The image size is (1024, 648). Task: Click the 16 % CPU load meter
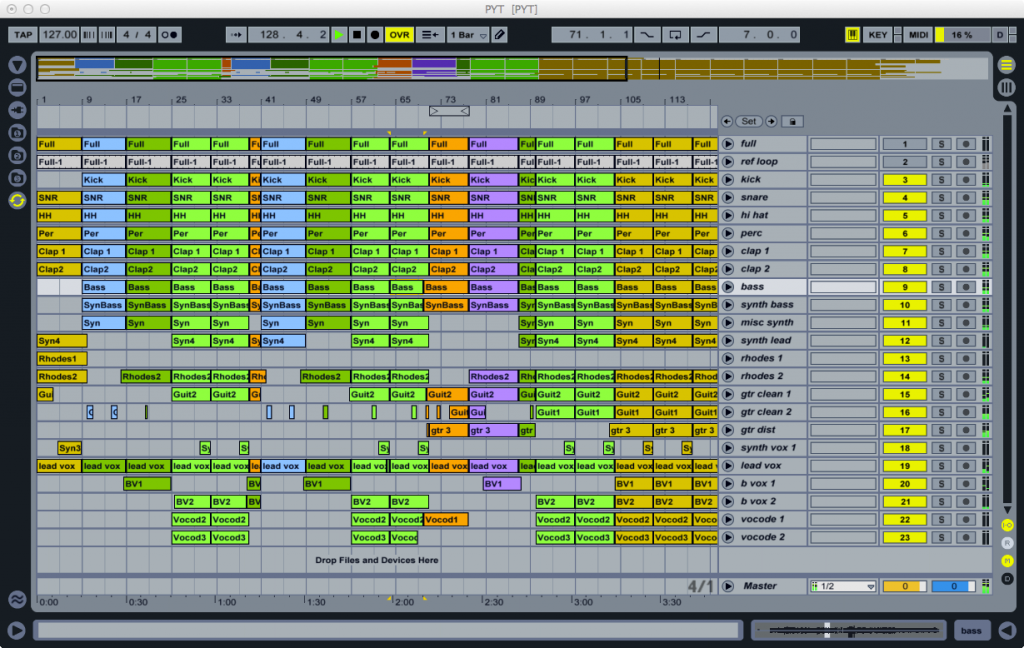[x=963, y=35]
